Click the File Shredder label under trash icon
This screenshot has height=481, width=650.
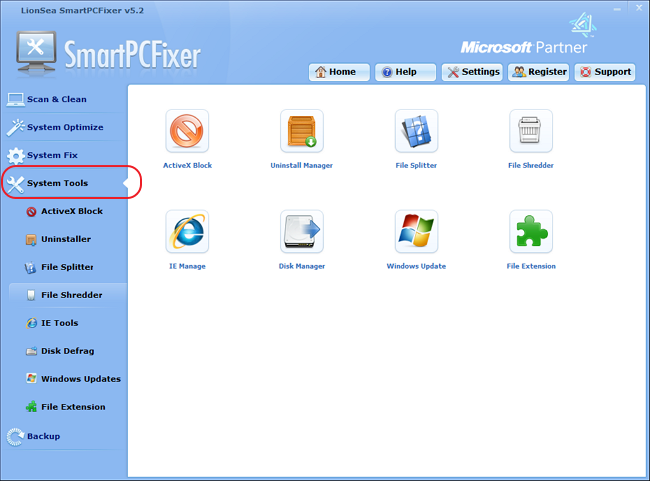tap(531, 165)
